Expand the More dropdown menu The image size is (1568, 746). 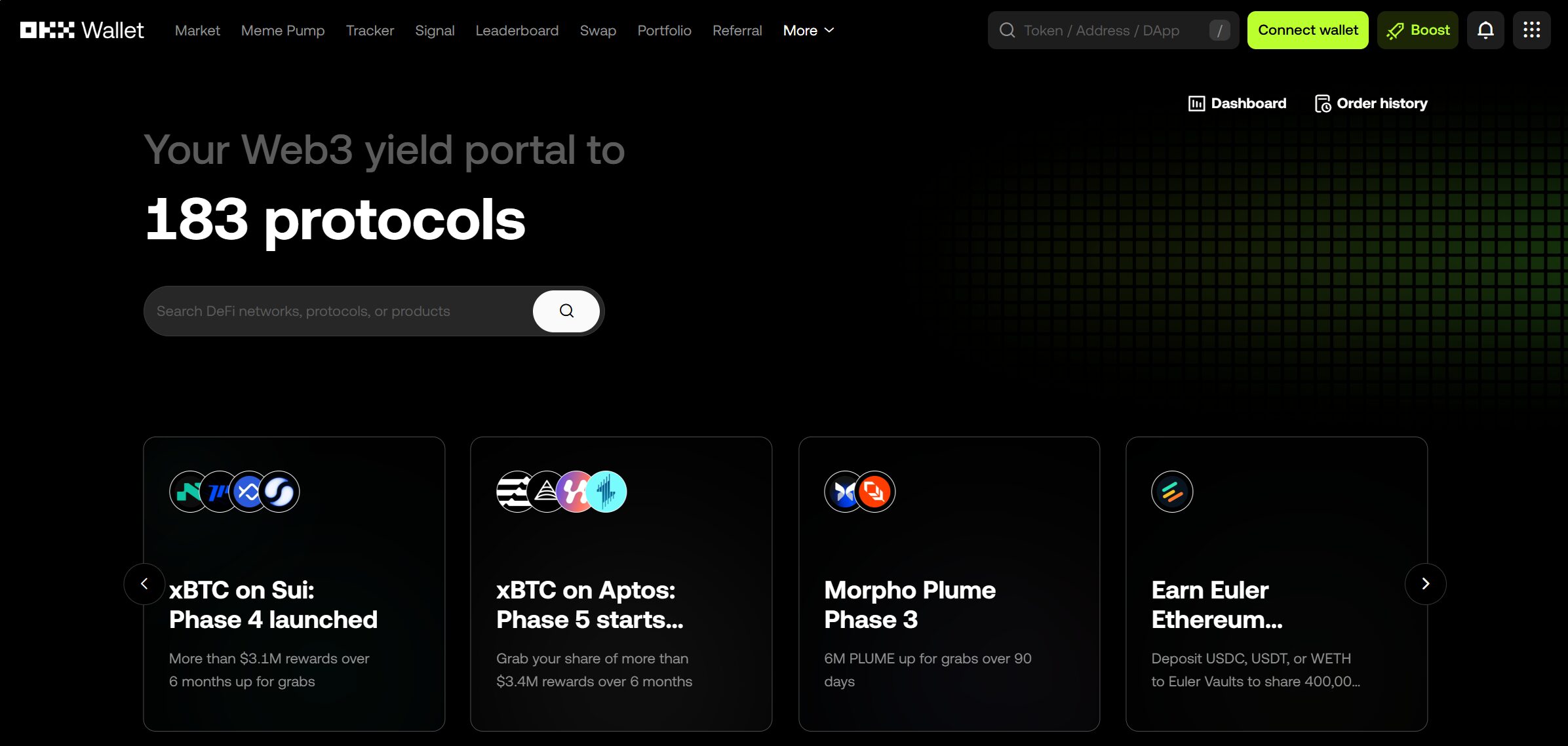tap(808, 30)
